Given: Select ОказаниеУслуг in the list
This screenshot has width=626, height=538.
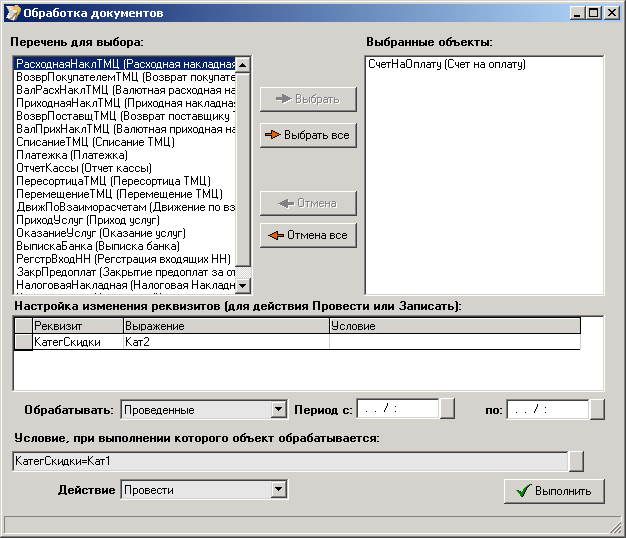Looking at the screenshot, I should [125, 233].
